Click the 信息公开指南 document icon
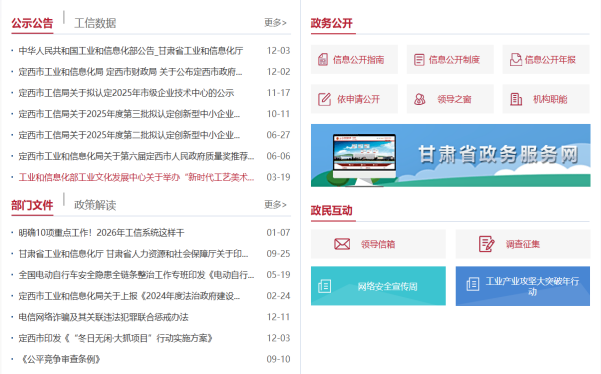Image resolution: width=601 pixels, height=374 pixels. [323, 59]
